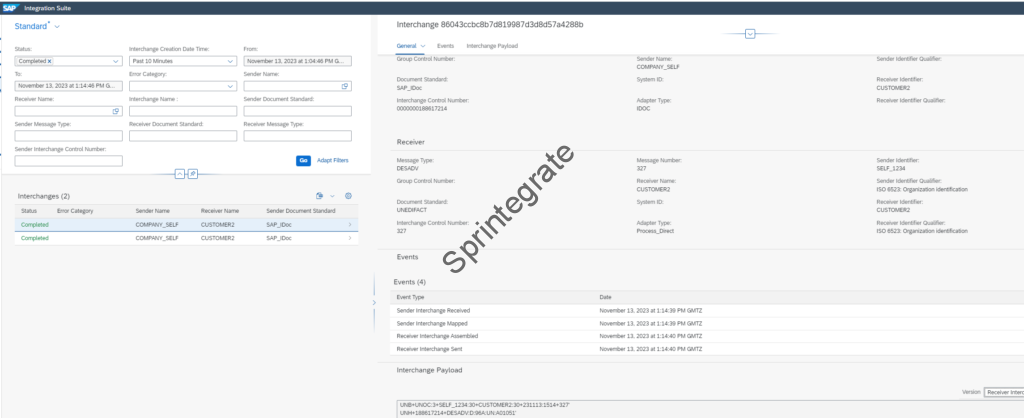
Task: Open first Completed row navigation arrow
Action: (x=349, y=225)
